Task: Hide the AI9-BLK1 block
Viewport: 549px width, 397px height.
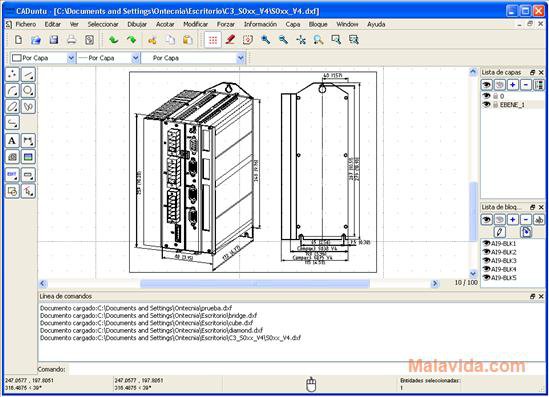Action: 486,243
